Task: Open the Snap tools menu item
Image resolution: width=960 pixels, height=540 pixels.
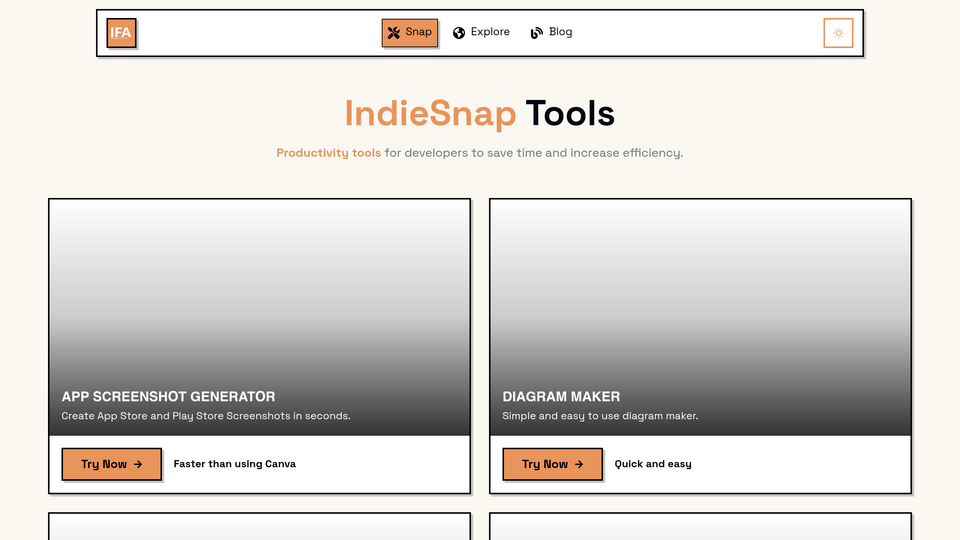Action: tap(410, 32)
